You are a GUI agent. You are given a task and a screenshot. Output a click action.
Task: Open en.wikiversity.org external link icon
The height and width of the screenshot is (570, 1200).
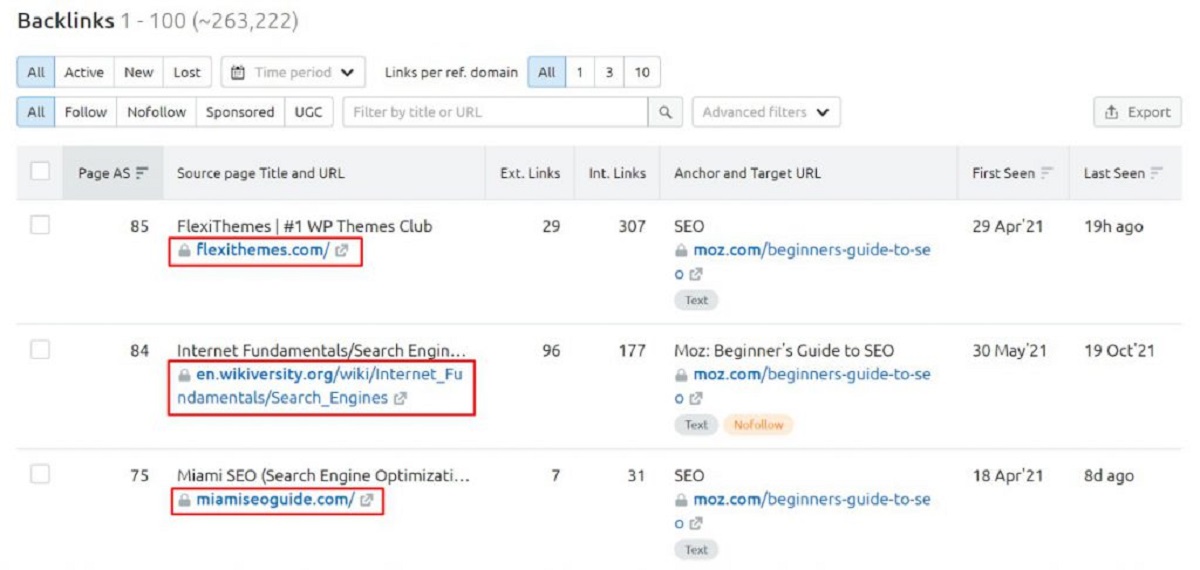400,398
